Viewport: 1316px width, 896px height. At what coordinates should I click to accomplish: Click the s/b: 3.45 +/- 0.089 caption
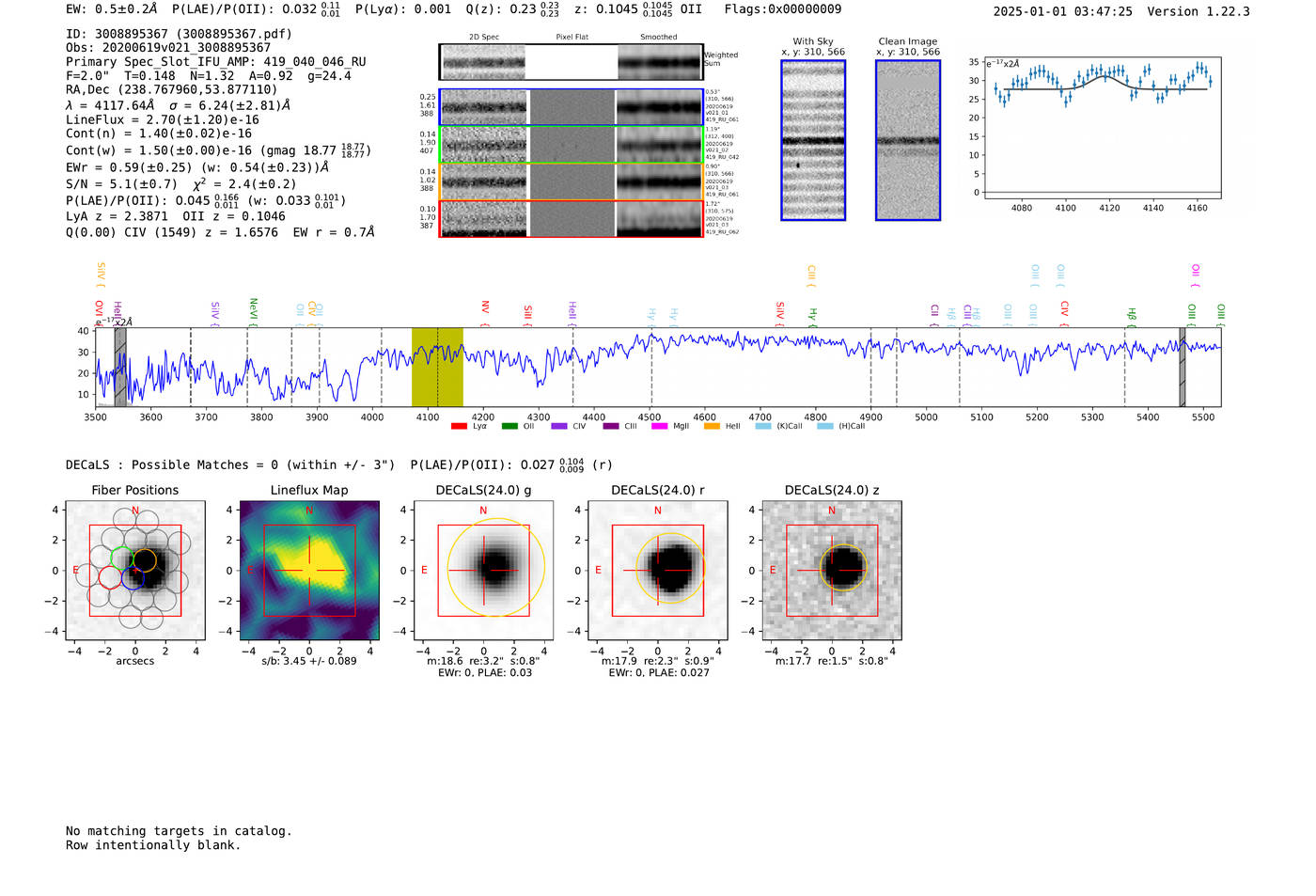(x=309, y=661)
